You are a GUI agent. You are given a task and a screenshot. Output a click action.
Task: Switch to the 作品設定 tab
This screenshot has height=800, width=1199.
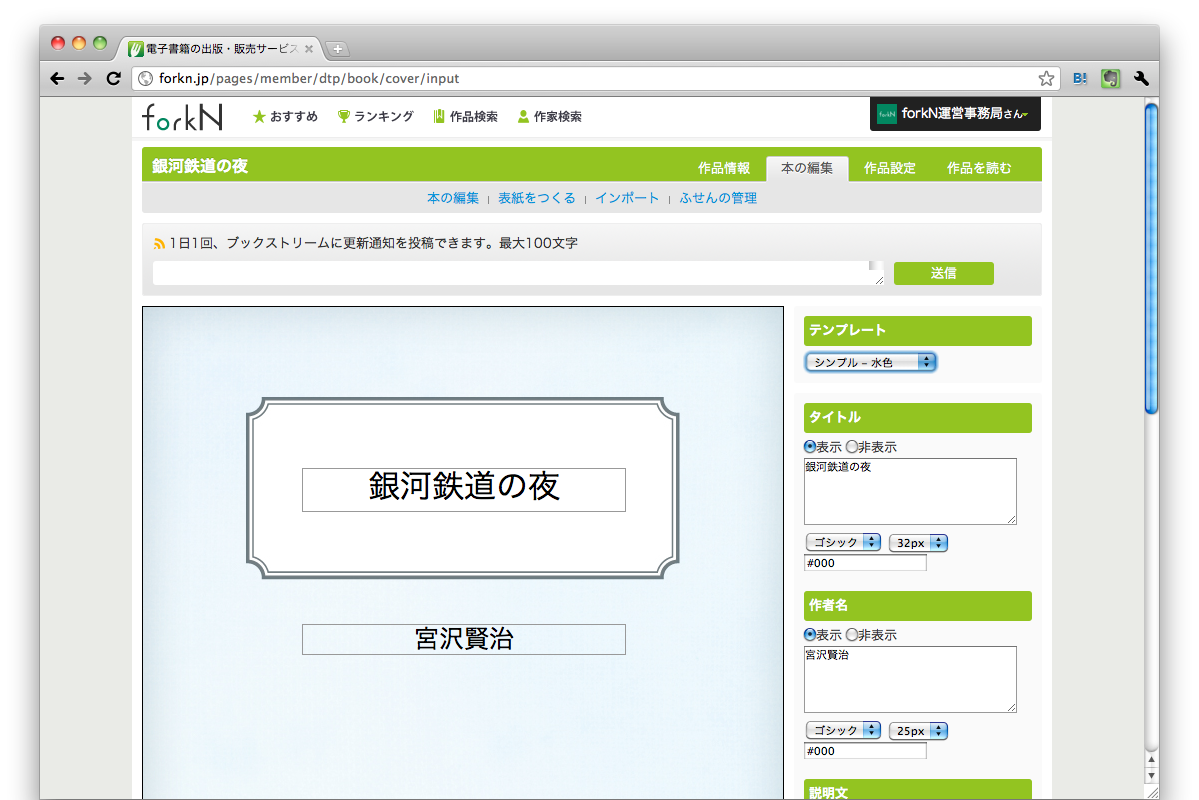(889, 168)
